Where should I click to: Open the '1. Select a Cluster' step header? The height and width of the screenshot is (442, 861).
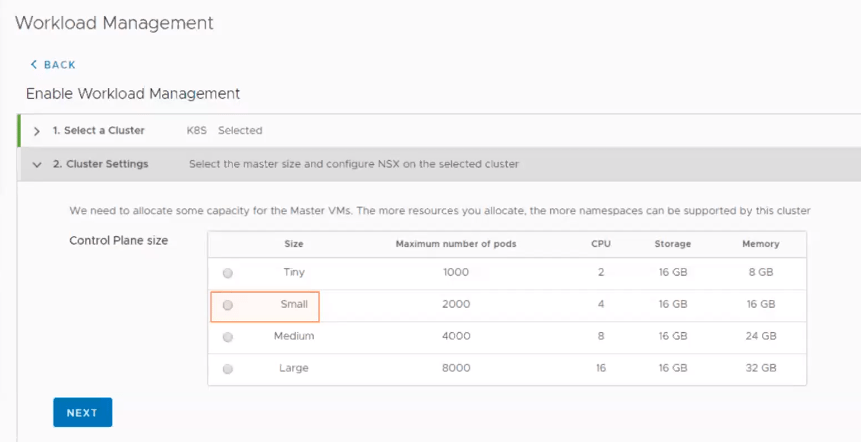[98, 130]
